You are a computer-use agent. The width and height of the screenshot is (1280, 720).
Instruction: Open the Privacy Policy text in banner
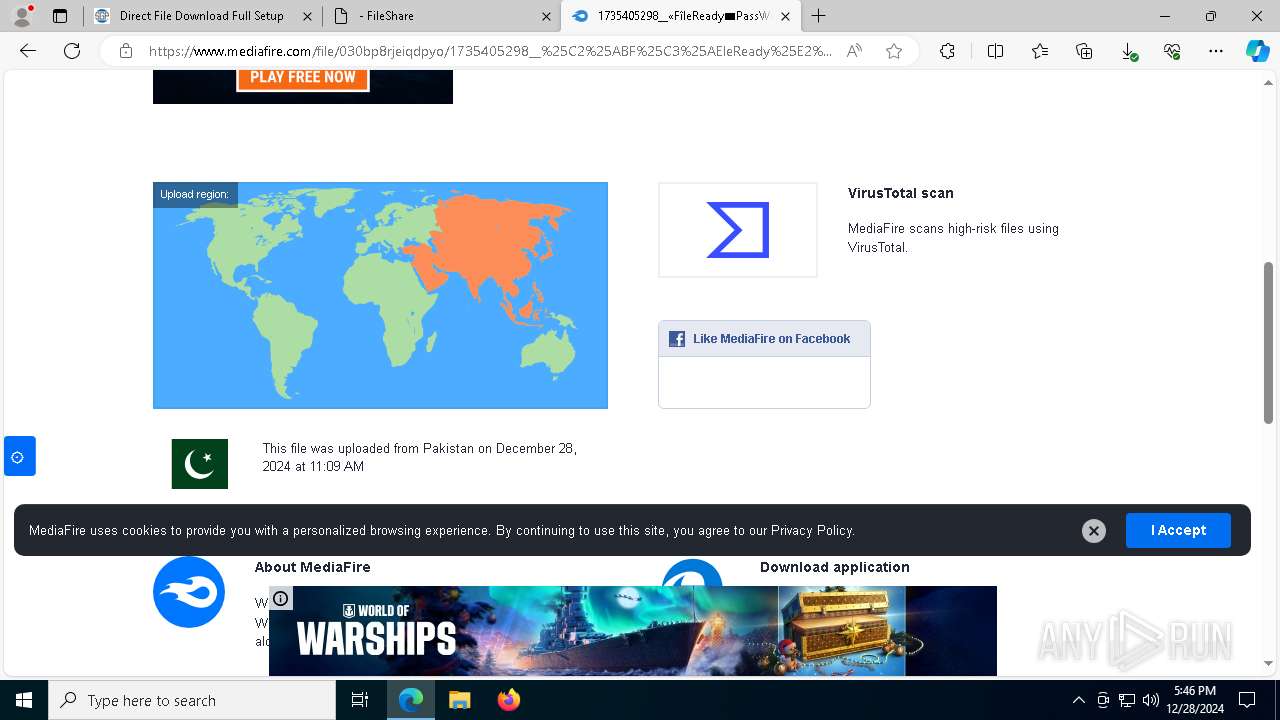pyautogui.click(x=812, y=530)
